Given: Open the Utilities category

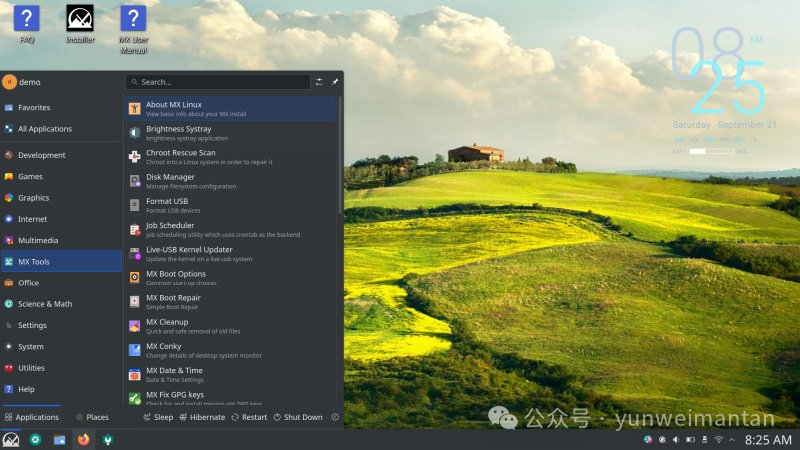Looking at the screenshot, I should point(61,368).
